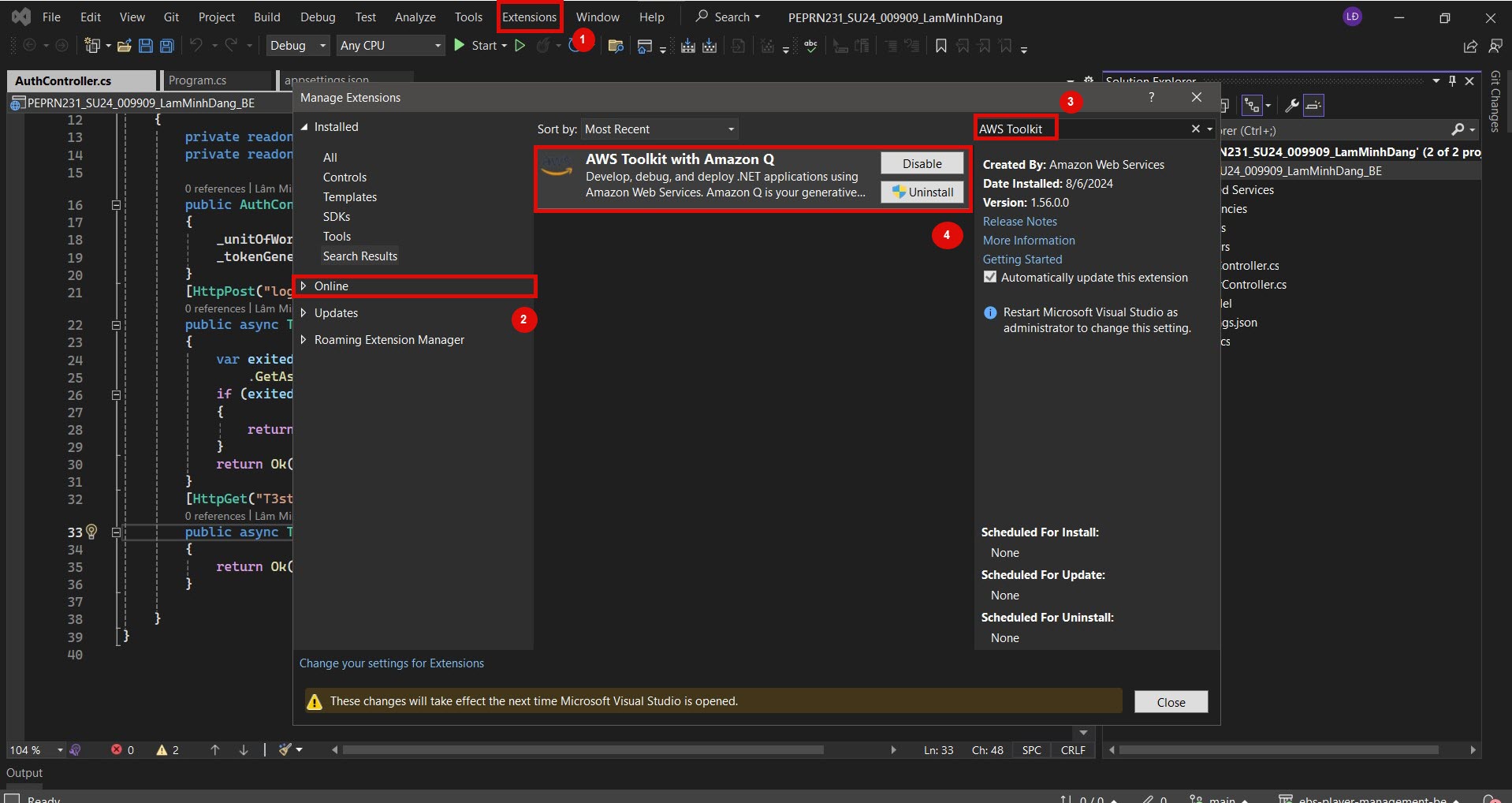Click the Start Without Debugging outline arrow
The width and height of the screenshot is (1512, 803).
tap(520, 46)
